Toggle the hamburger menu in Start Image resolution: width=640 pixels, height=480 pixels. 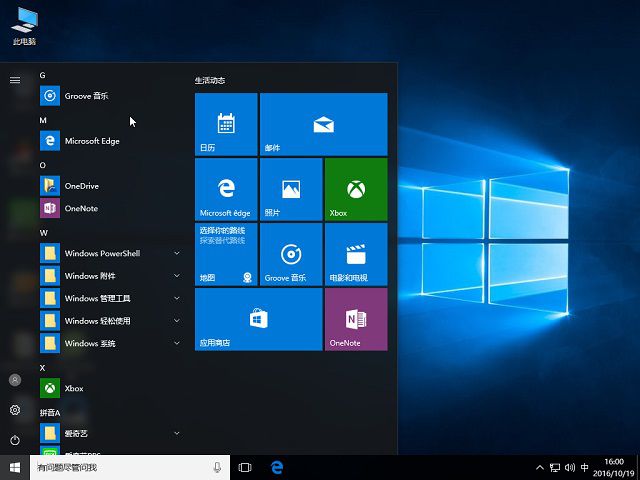coord(15,79)
